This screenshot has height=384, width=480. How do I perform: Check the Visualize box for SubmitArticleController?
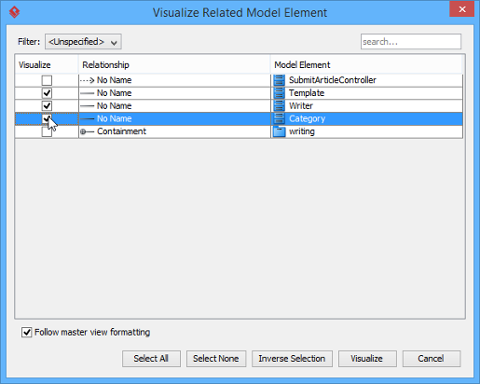[x=47, y=80]
